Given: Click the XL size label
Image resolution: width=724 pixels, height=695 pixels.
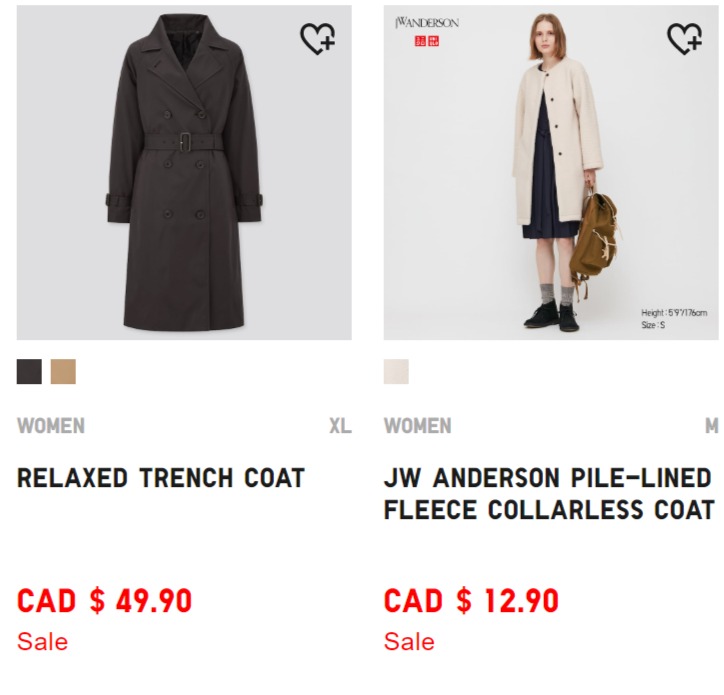Looking at the screenshot, I should (340, 426).
